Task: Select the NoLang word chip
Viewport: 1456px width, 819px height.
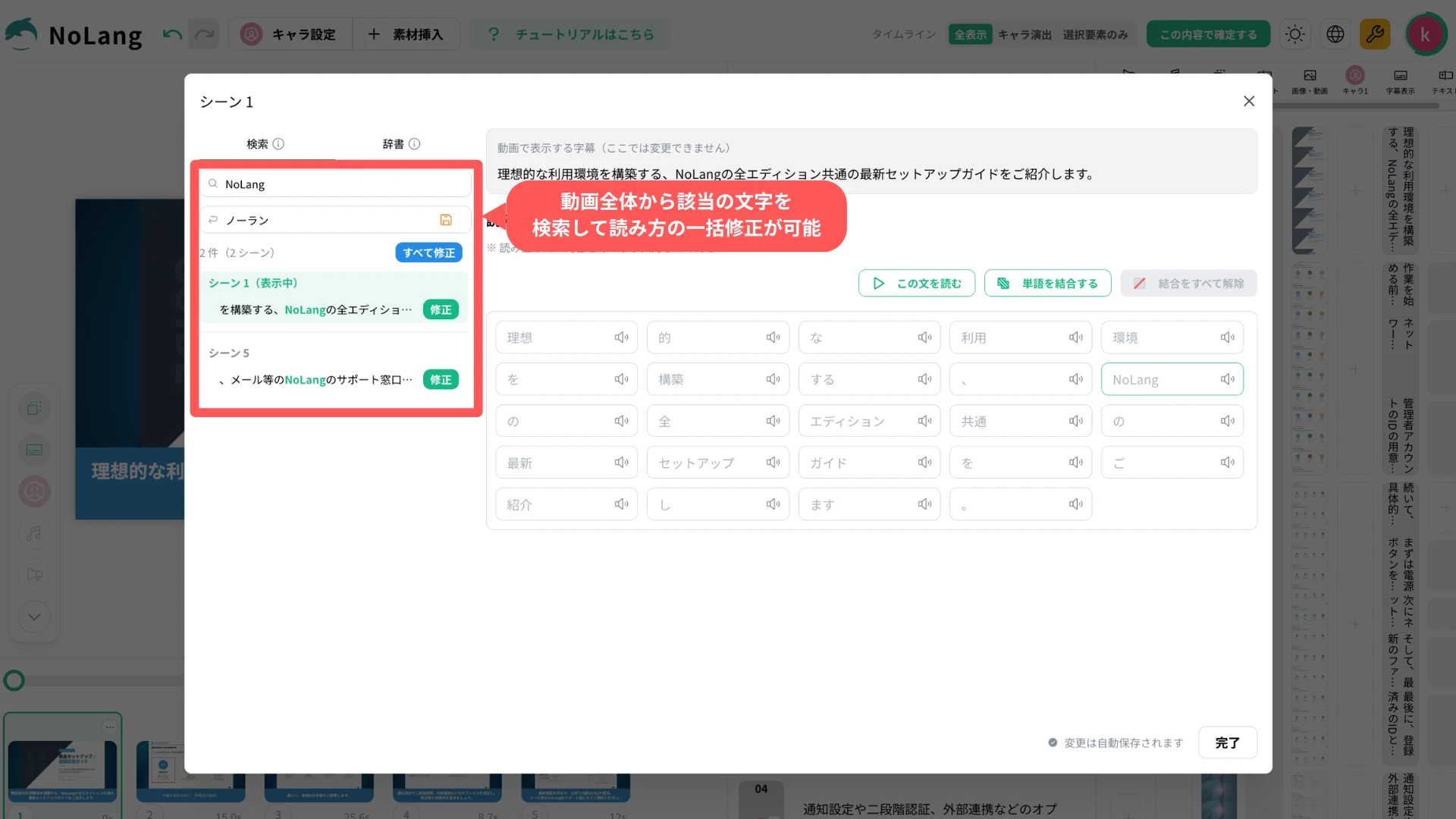Action: (x=1172, y=379)
